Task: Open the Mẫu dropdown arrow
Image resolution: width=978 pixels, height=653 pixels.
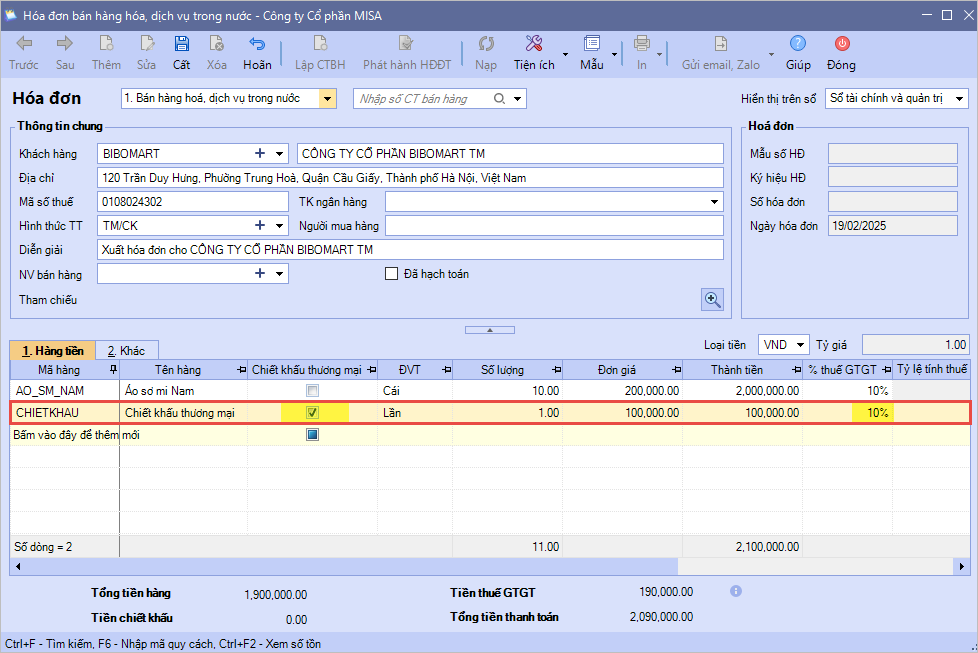Action: click(614, 54)
